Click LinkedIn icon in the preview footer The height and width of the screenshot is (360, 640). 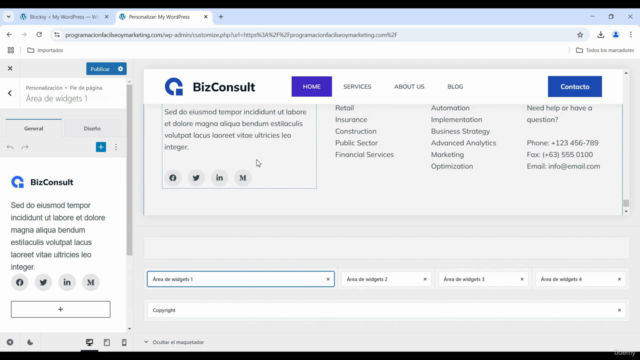tap(219, 178)
